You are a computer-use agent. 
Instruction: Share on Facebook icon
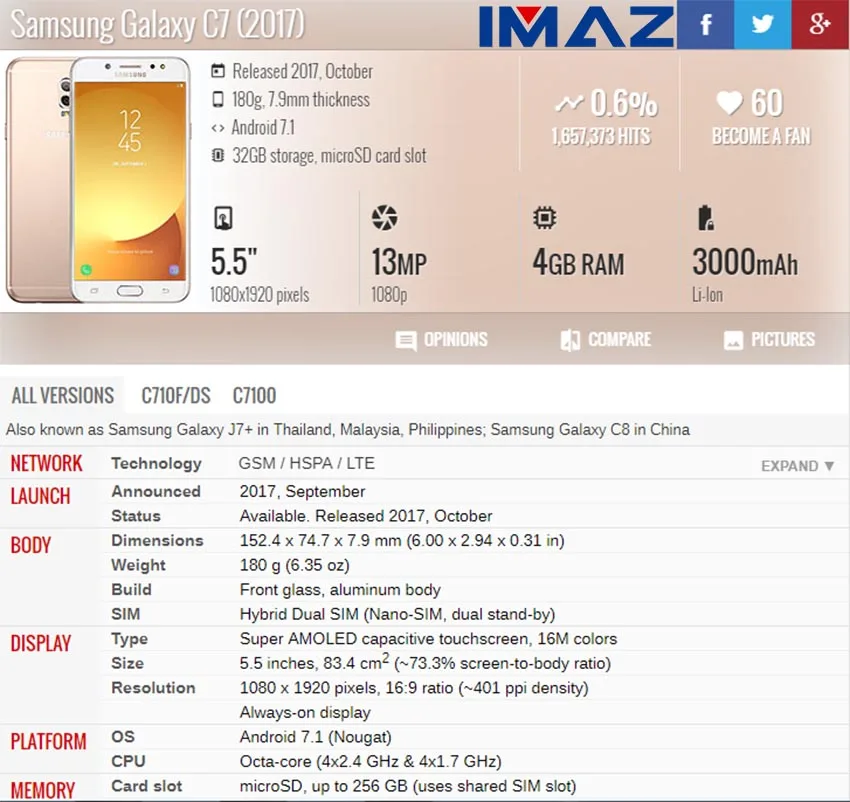705,24
